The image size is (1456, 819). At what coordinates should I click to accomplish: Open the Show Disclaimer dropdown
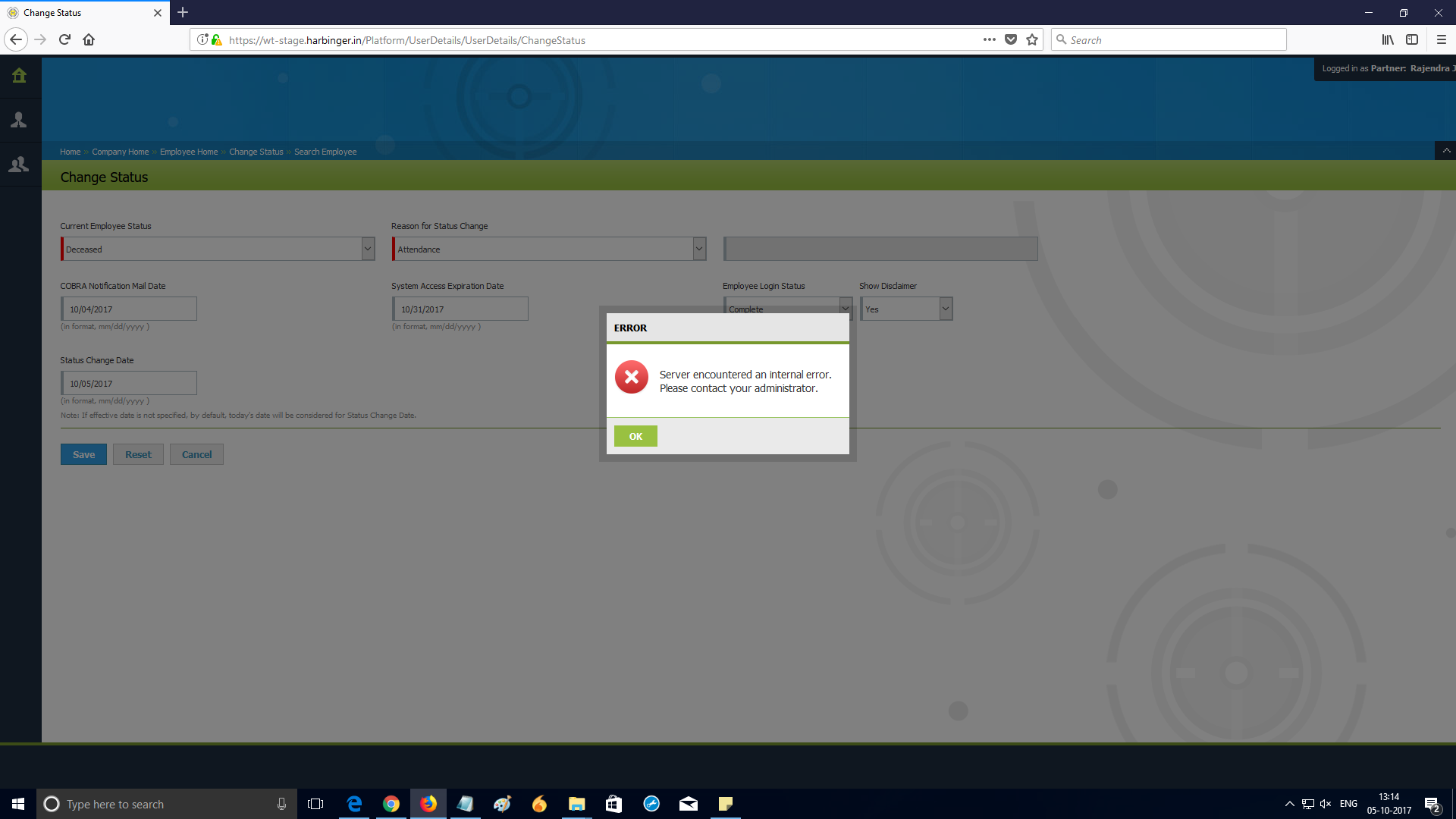[x=945, y=309]
